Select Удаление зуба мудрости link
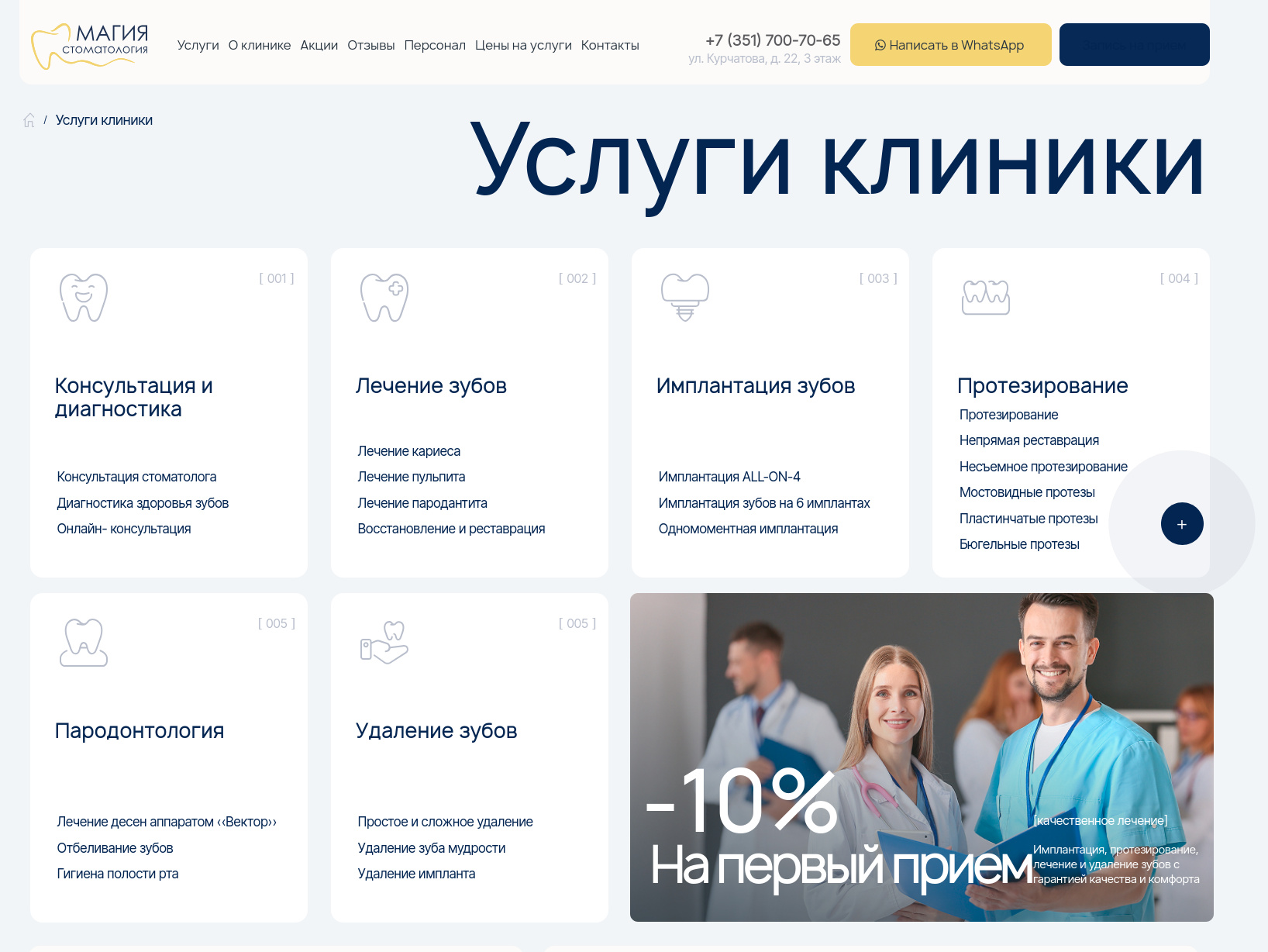 pos(432,848)
